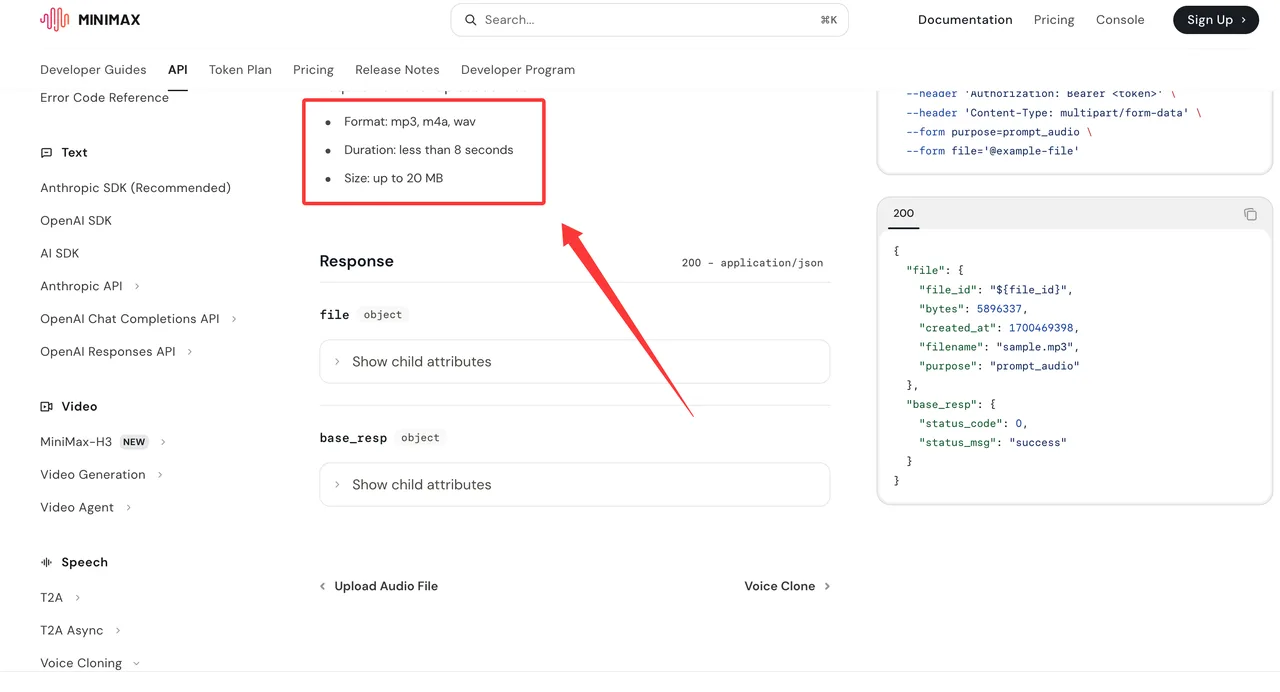This screenshot has width=1280, height=692.
Task: Expand OpenAI Responses API group
Action: click(x=116, y=352)
